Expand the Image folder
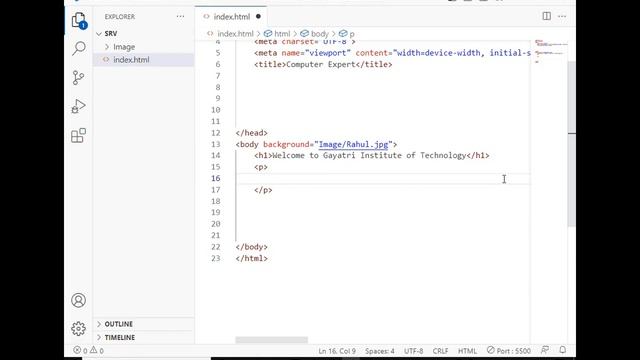Screen dimensions: 640x360 click(124, 47)
